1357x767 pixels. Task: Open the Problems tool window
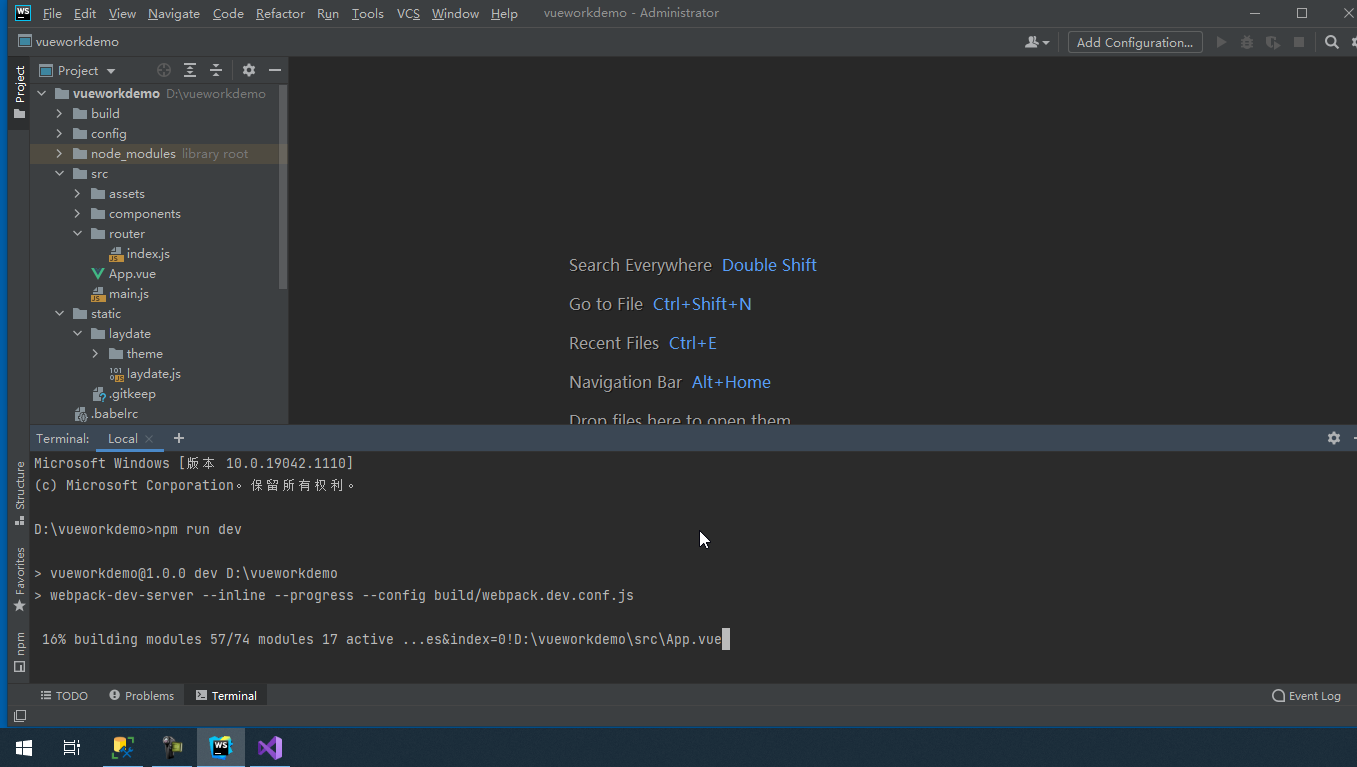(142, 695)
